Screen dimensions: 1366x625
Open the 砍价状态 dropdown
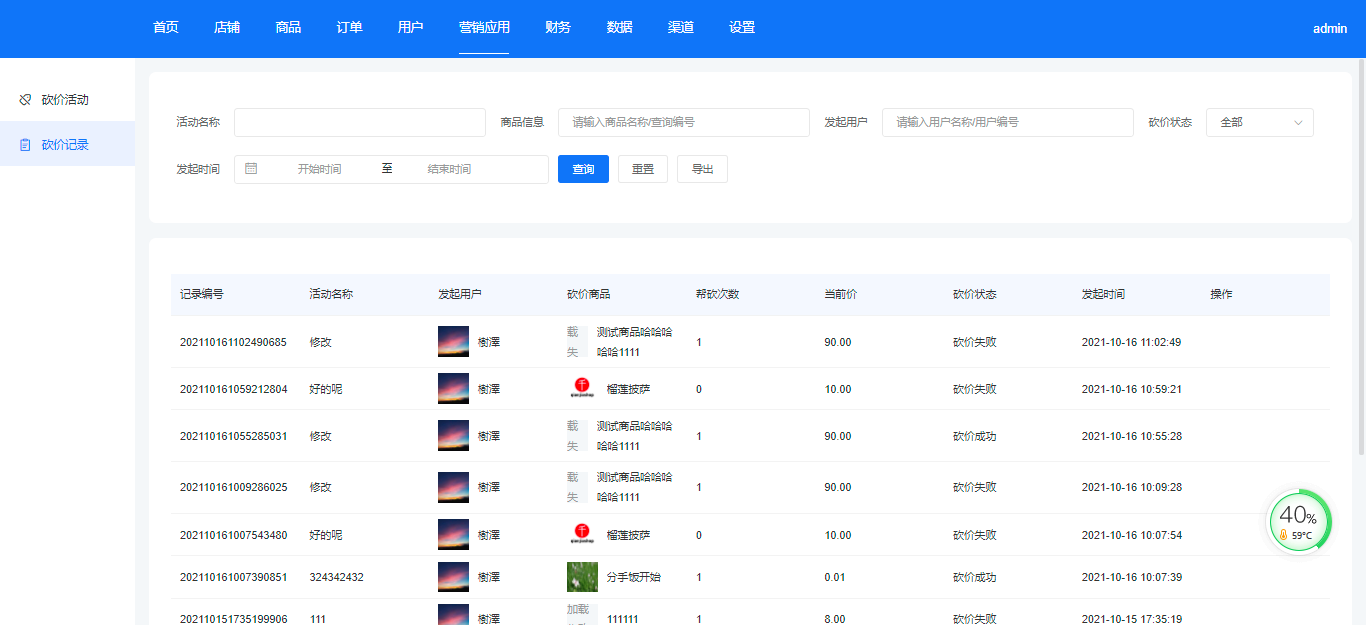(x=1258, y=122)
